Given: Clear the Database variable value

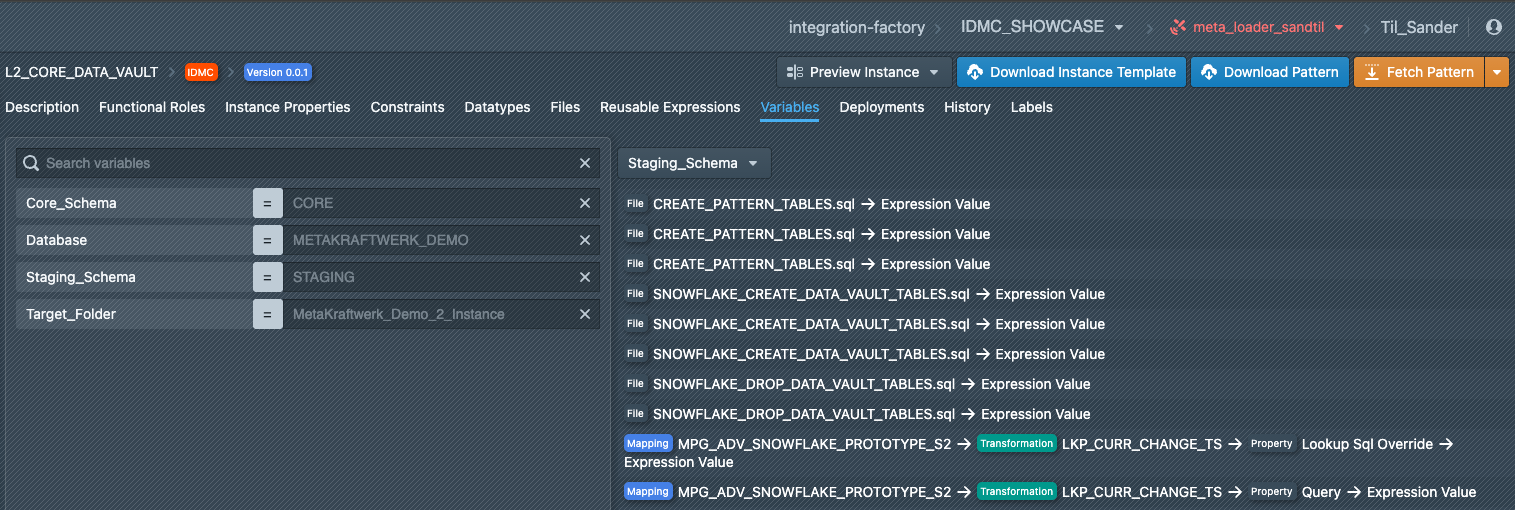Looking at the screenshot, I should [585, 240].
